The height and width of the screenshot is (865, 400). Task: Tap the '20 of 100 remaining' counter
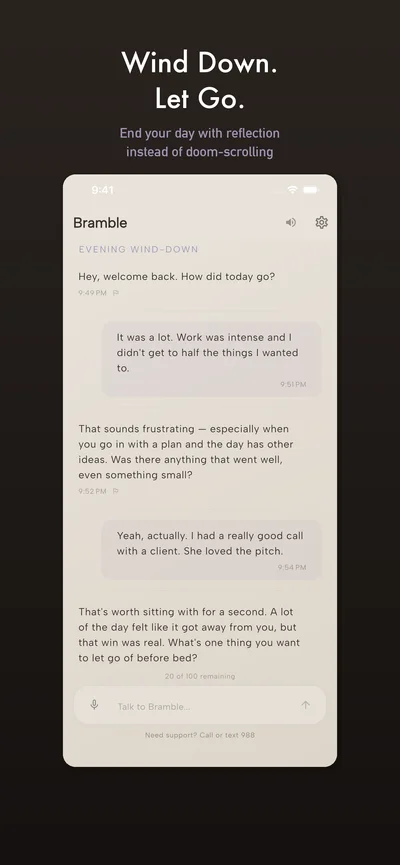tap(200, 676)
